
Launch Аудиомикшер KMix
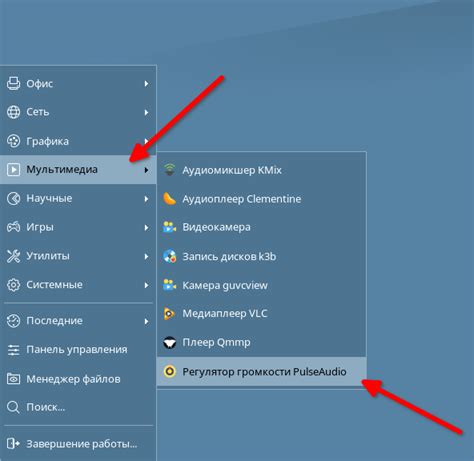coord(262,170)
